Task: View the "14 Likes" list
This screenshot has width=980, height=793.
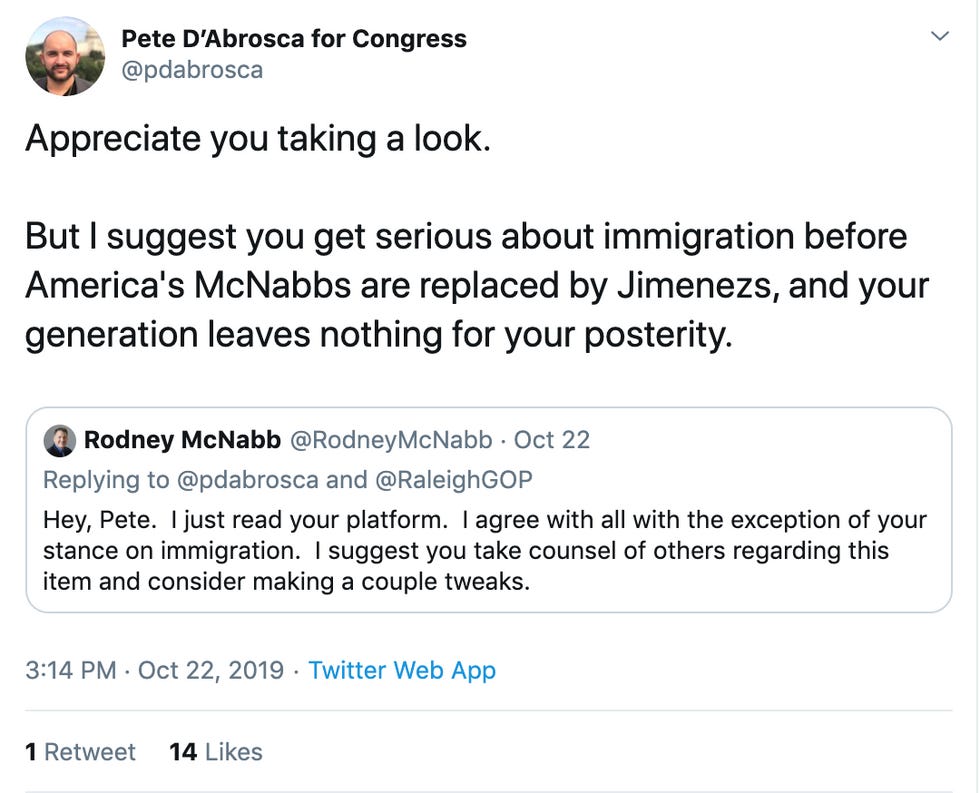Action: [216, 752]
